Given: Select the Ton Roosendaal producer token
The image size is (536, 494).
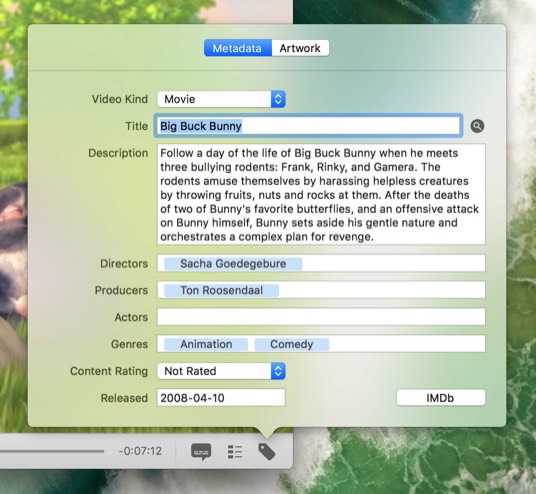Looking at the screenshot, I should tap(222, 290).
